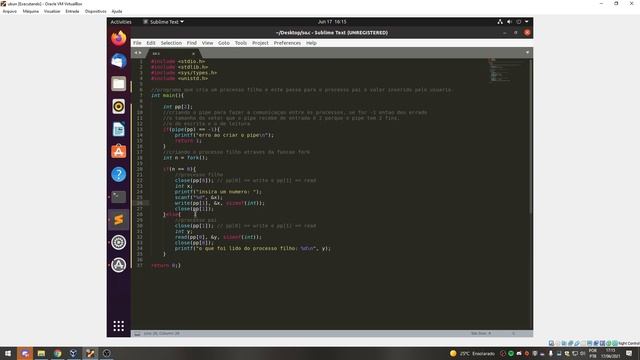The width and height of the screenshot is (640, 360).
Task: Click the 'int main(){' code line
Action: pyautogui.click(x=167, y=95)
